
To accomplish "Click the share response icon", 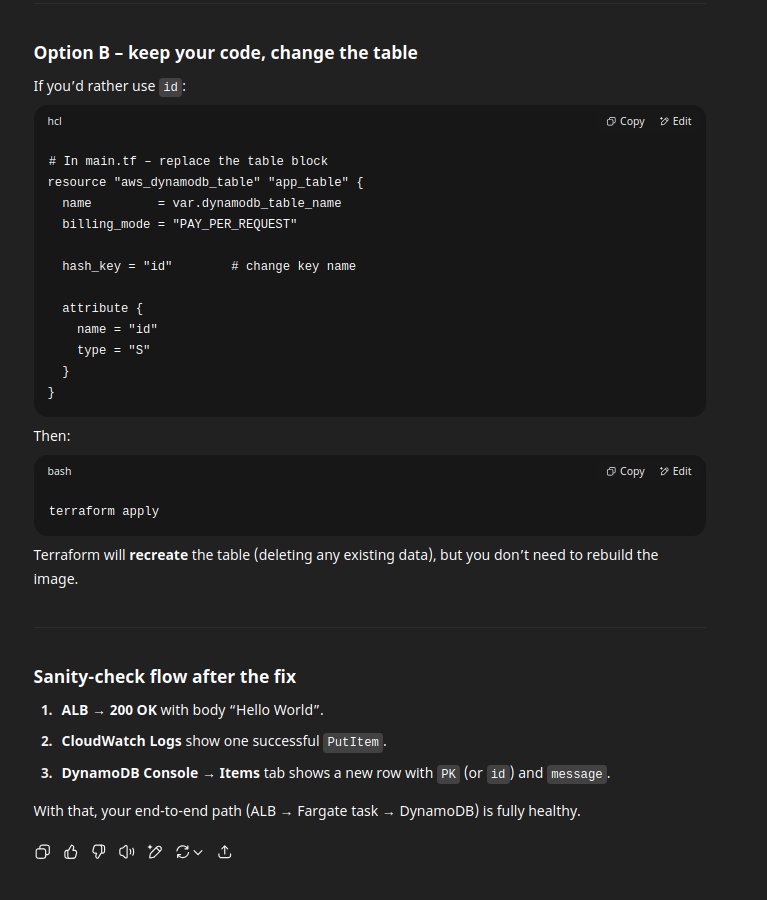I will 224,852.
